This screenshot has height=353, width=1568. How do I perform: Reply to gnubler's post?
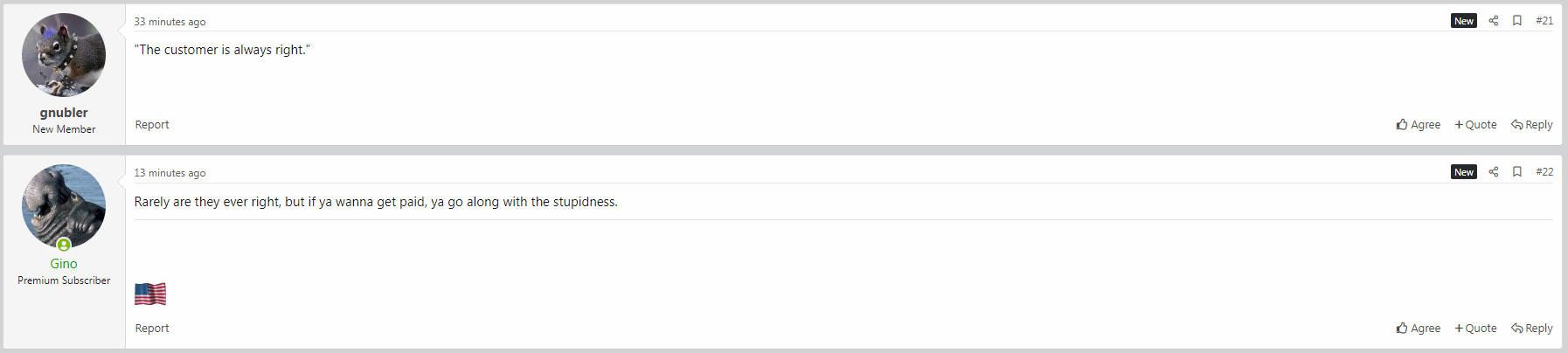coord(1532,125)
